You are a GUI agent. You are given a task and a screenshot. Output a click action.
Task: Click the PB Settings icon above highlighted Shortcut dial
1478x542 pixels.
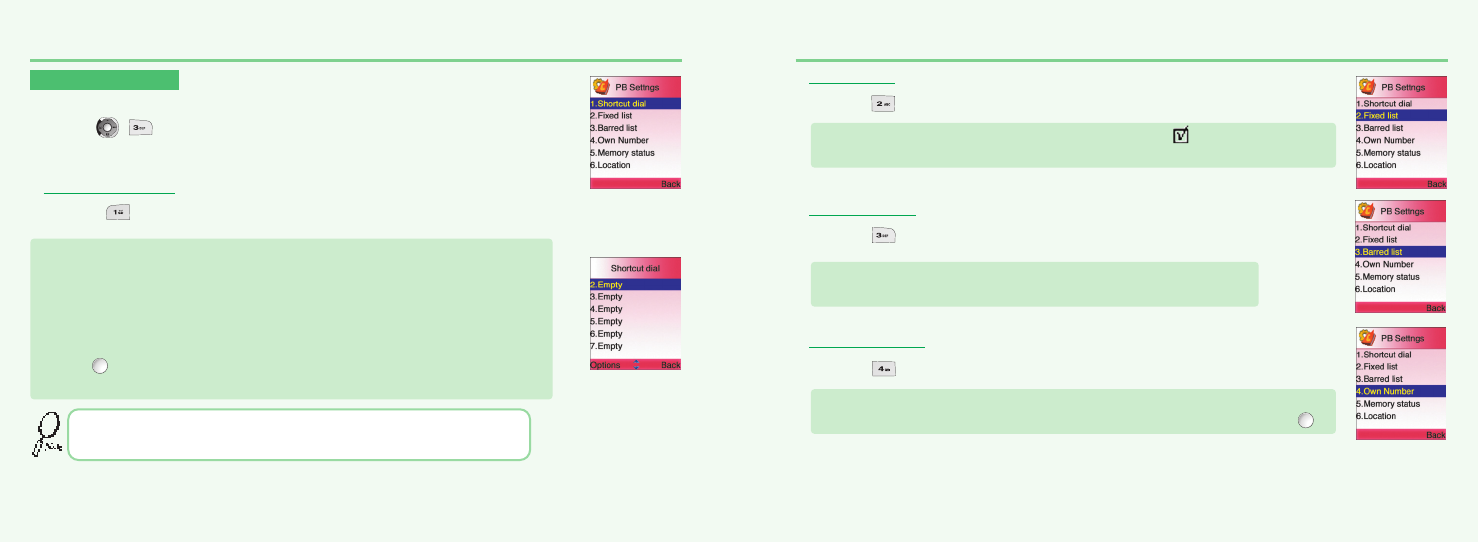(602, 87)
